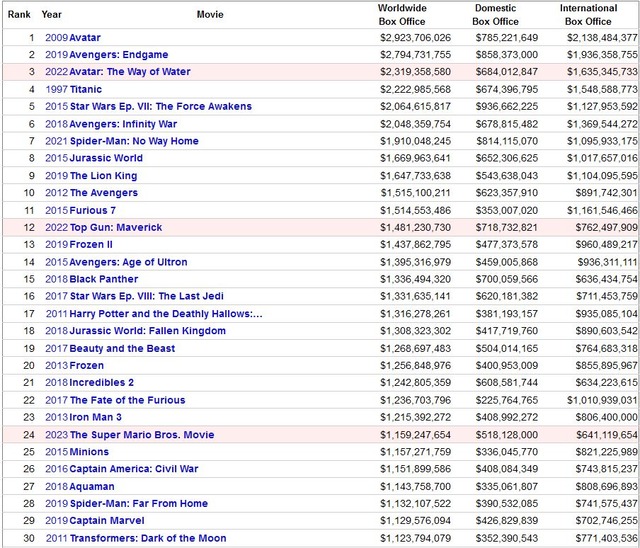Image resolution: width=640 pixels, height=548 pixels.
Task: Open the 2012 year link for The Avengers
Action: coord(56,193)
